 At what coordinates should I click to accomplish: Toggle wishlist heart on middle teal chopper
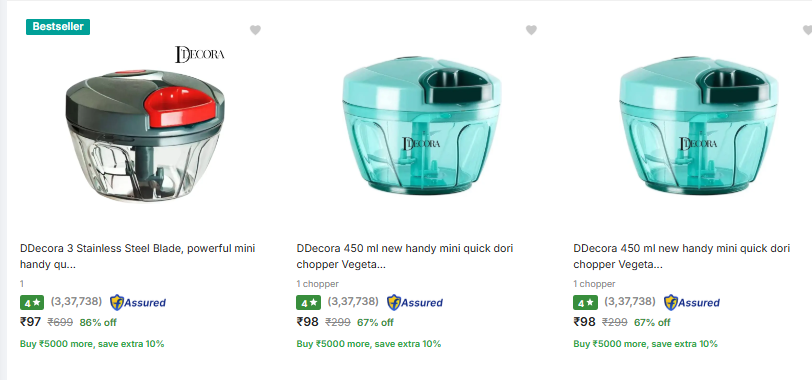coord(531,30)
